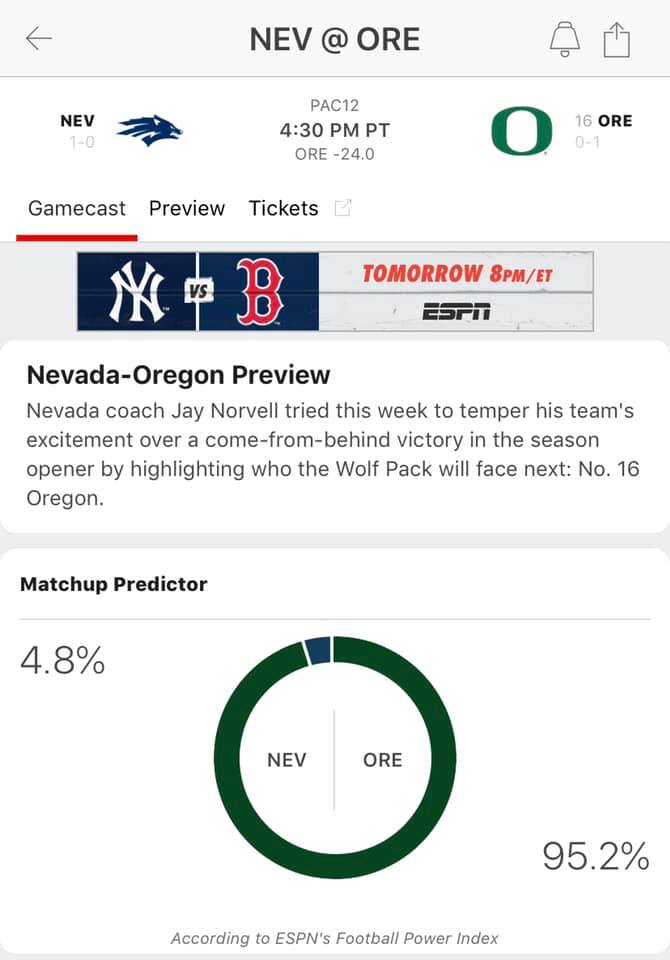This screenshot has width=670, height=960.
Task: Open the Nevada-Oregon Preview headline
Action: point(178,375)
